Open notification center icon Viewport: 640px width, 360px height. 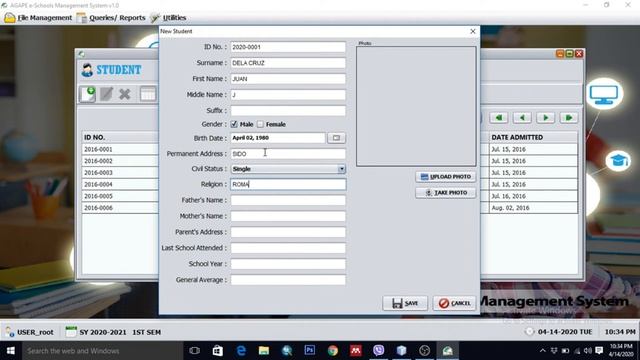coord(599,351)
